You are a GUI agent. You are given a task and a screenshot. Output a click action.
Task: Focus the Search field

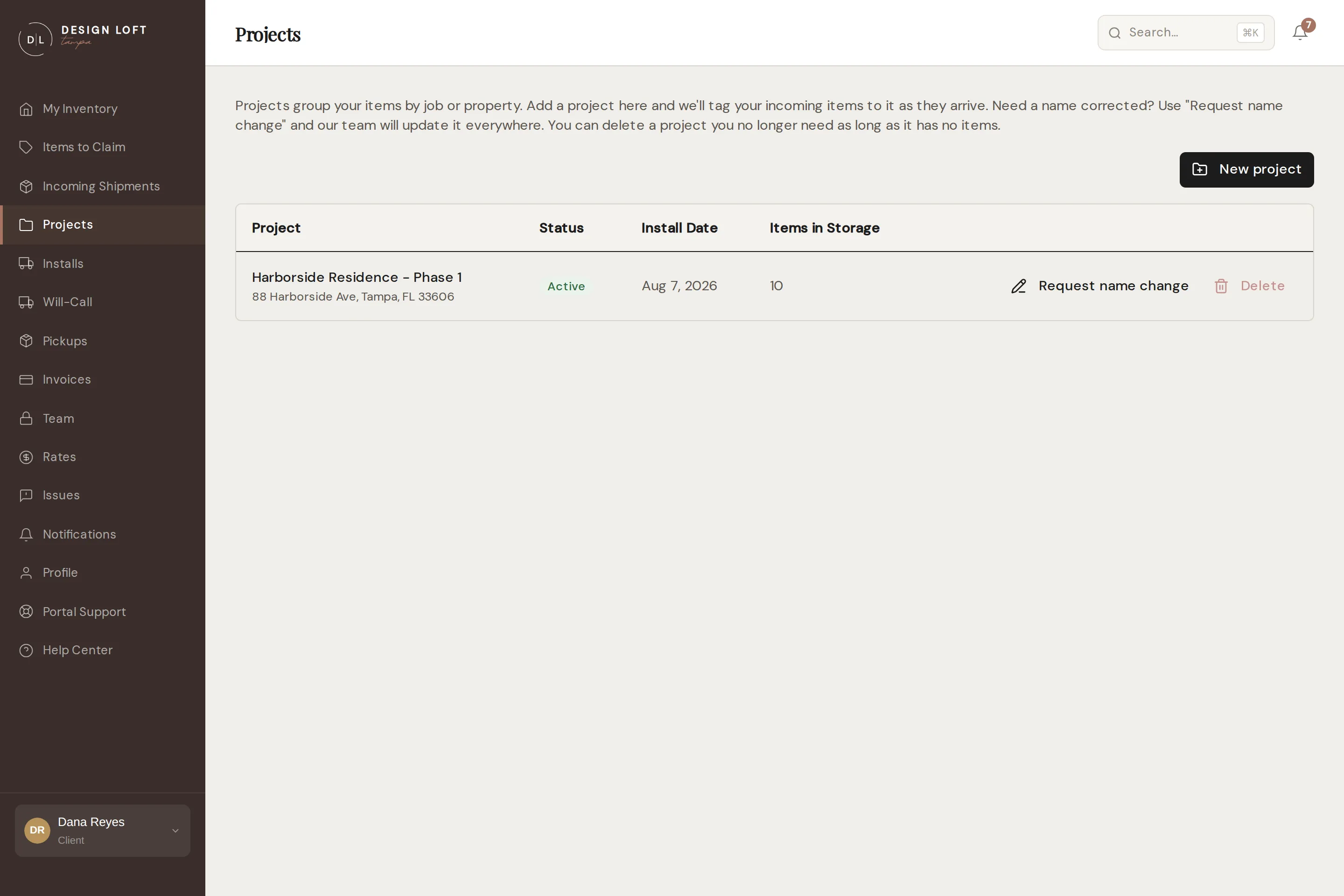click(x=1186, y=33)
